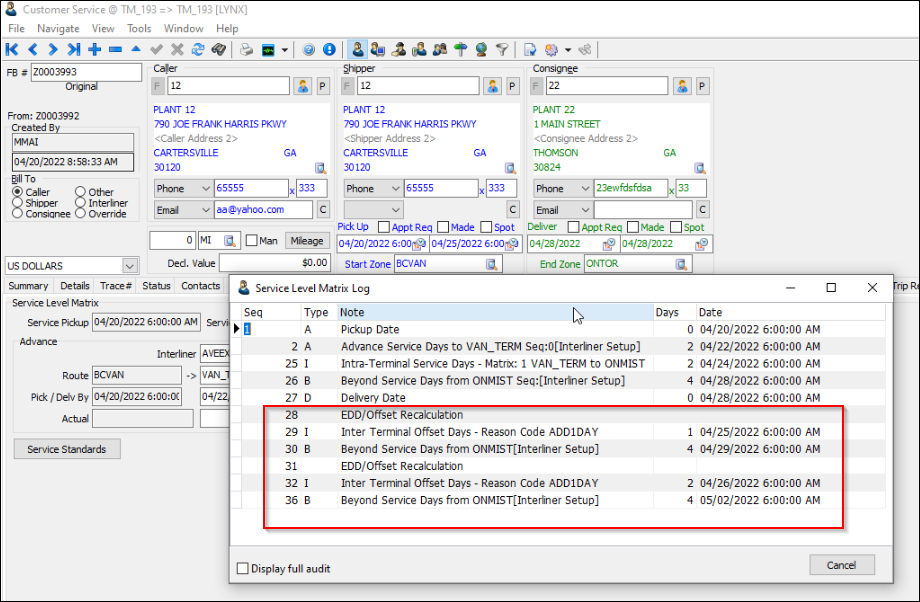Image resolution: width=920 pixels, height=602 pixels.
Task: Switch to the Trace# tab
Action: pos(115,286)
